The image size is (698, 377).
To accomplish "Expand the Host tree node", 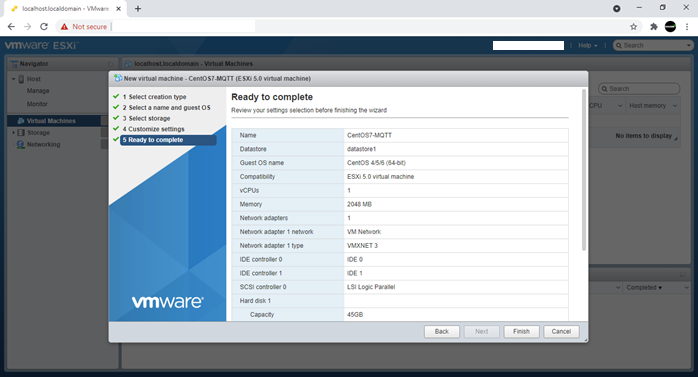I will coord(13,79).
